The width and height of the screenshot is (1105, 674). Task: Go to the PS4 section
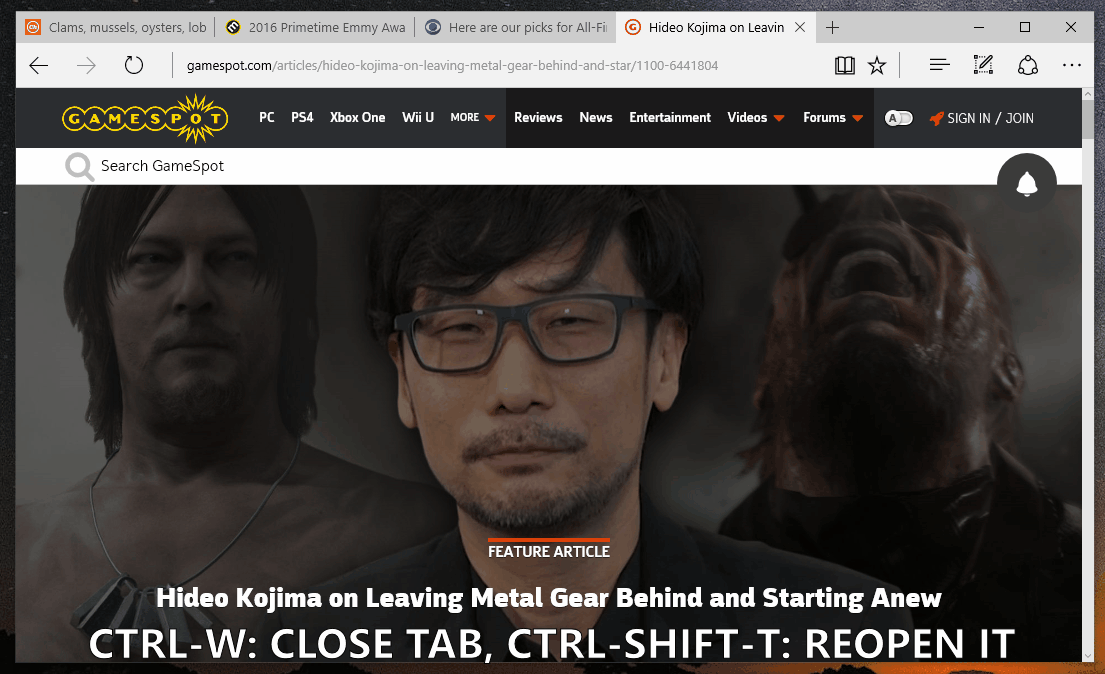pyautogui.click(x=302, y=117)
